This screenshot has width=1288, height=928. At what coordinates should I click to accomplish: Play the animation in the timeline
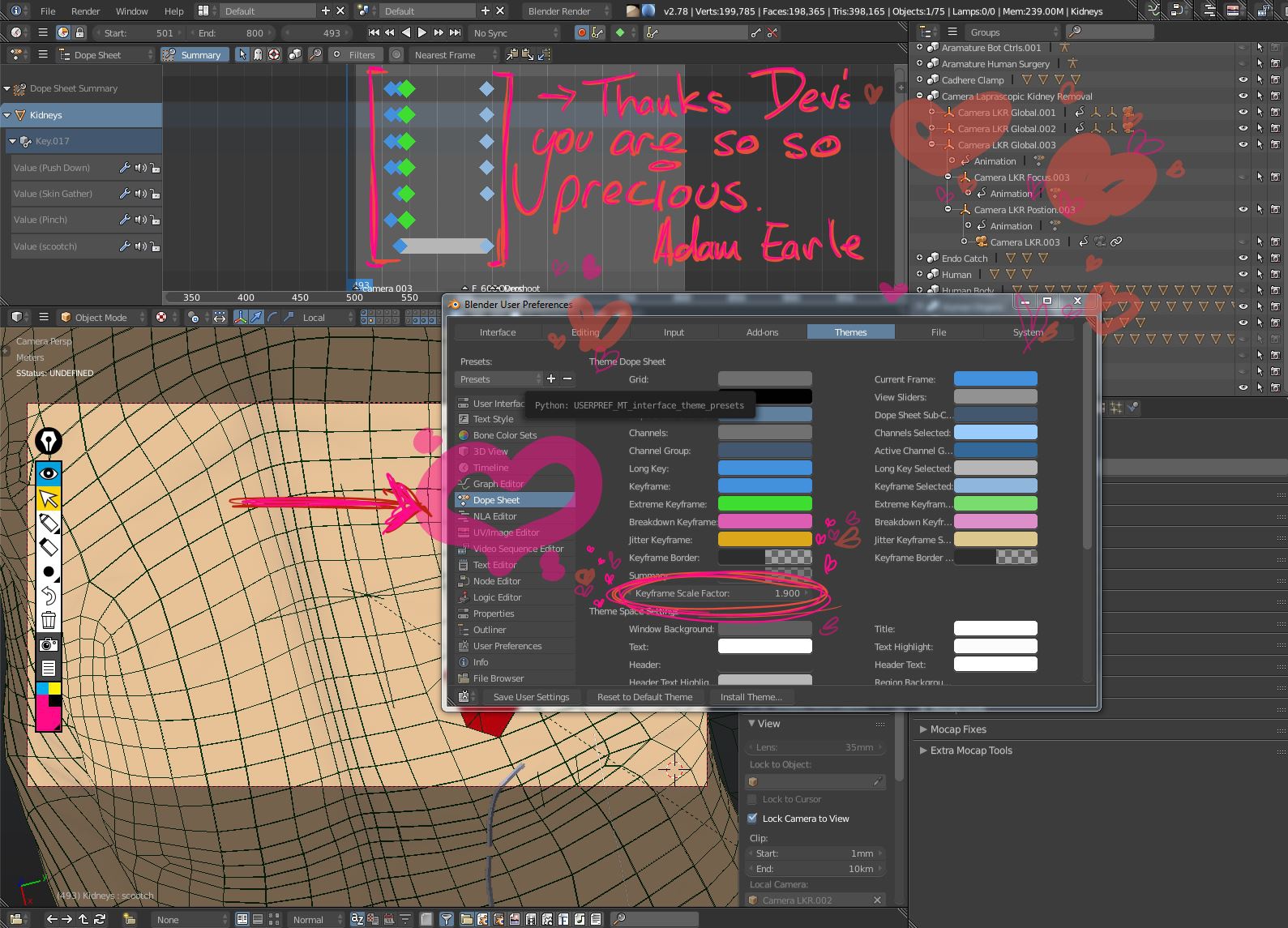422,32
